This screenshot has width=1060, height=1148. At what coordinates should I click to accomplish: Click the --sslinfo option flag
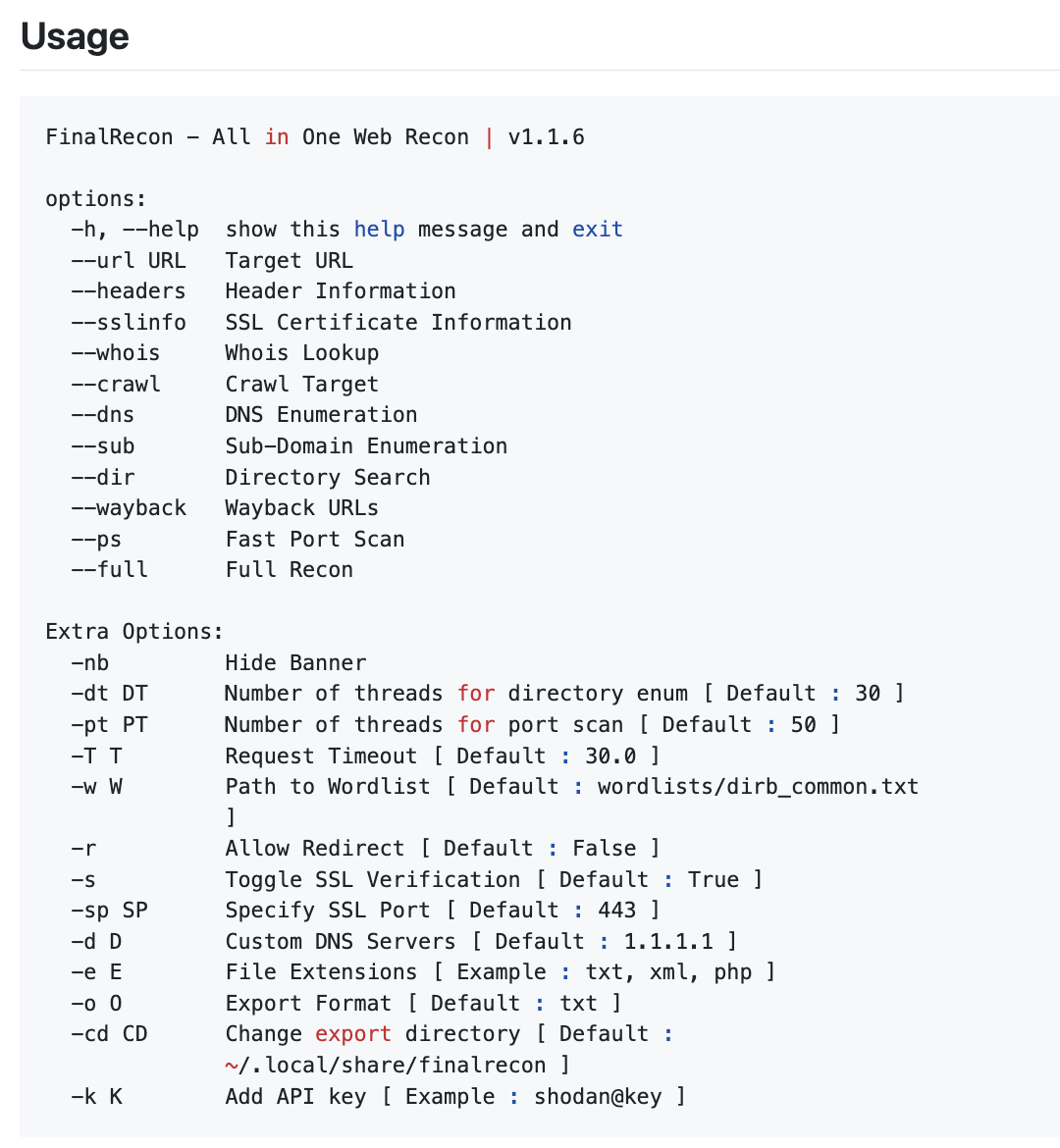128,322
